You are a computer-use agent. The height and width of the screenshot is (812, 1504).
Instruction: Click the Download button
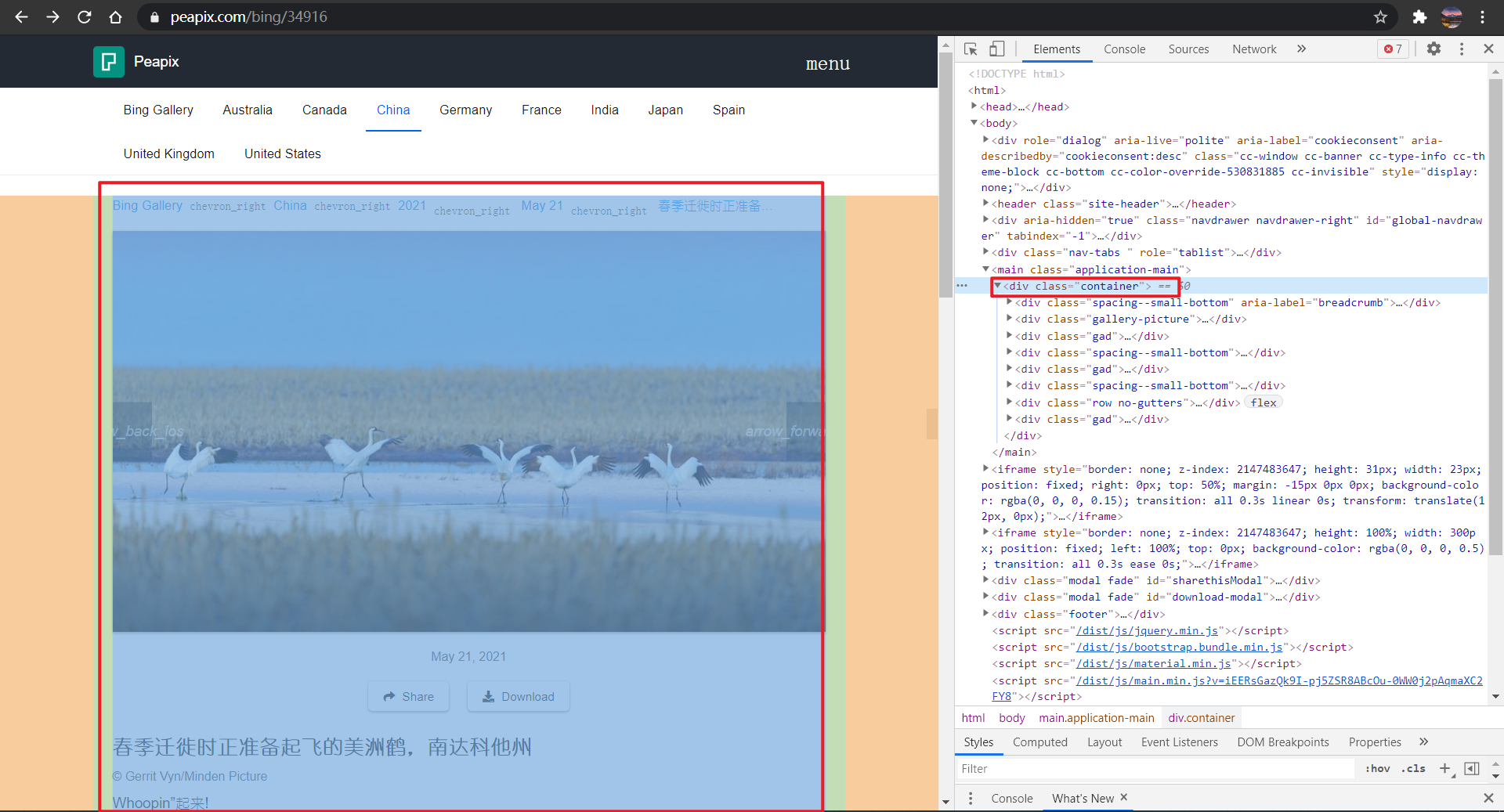(518, 696)
